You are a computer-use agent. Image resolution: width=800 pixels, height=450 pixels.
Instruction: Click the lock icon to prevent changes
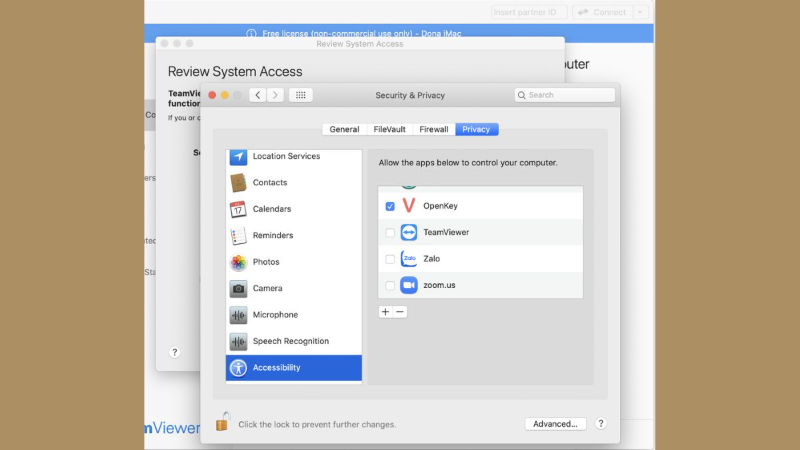coord(223,421)
